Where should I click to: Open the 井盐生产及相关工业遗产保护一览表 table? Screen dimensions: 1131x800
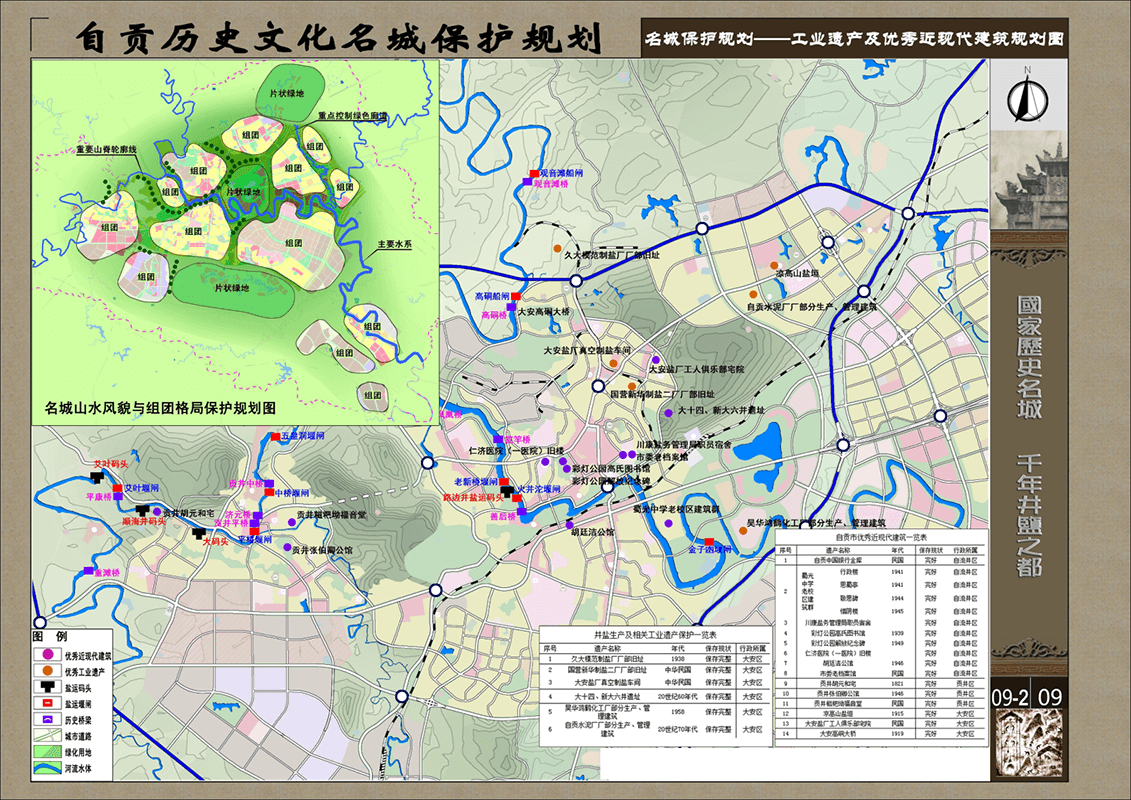[x=654, y=634]
